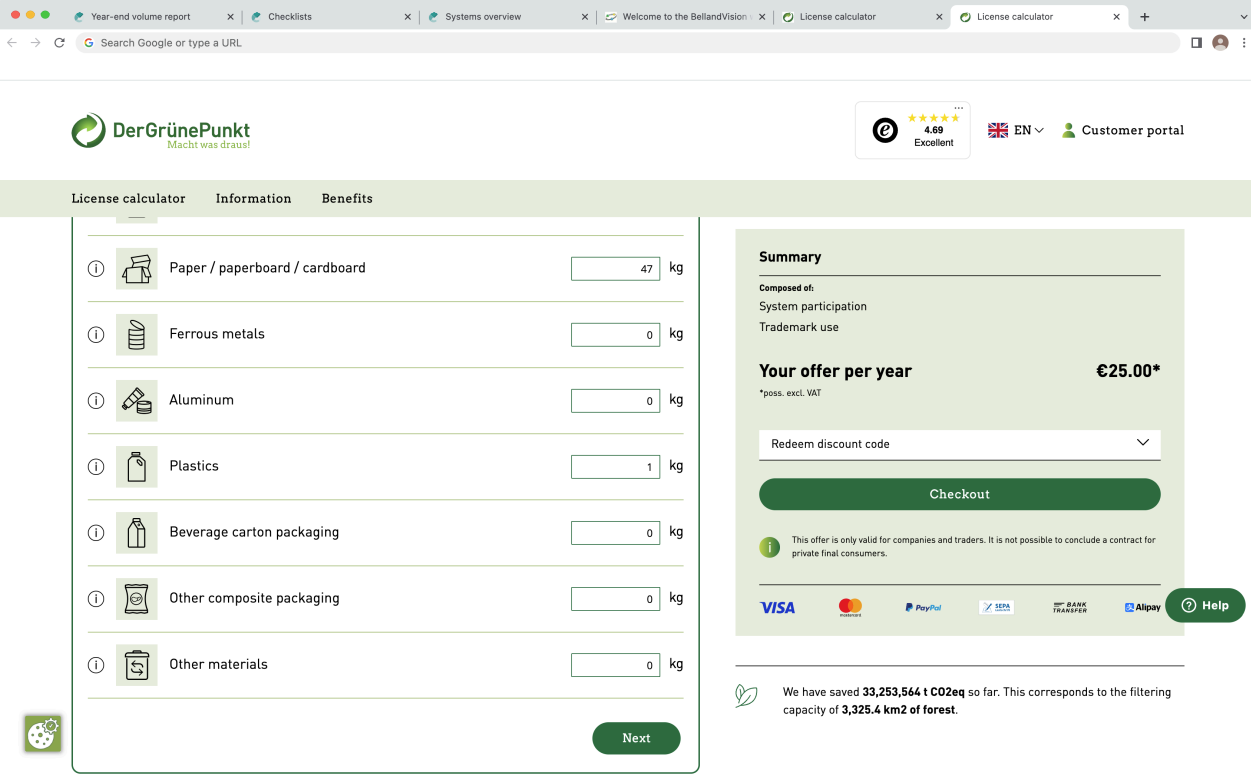
Task: Click the info icon beside Other composite packaging
Action: (96, 599)
